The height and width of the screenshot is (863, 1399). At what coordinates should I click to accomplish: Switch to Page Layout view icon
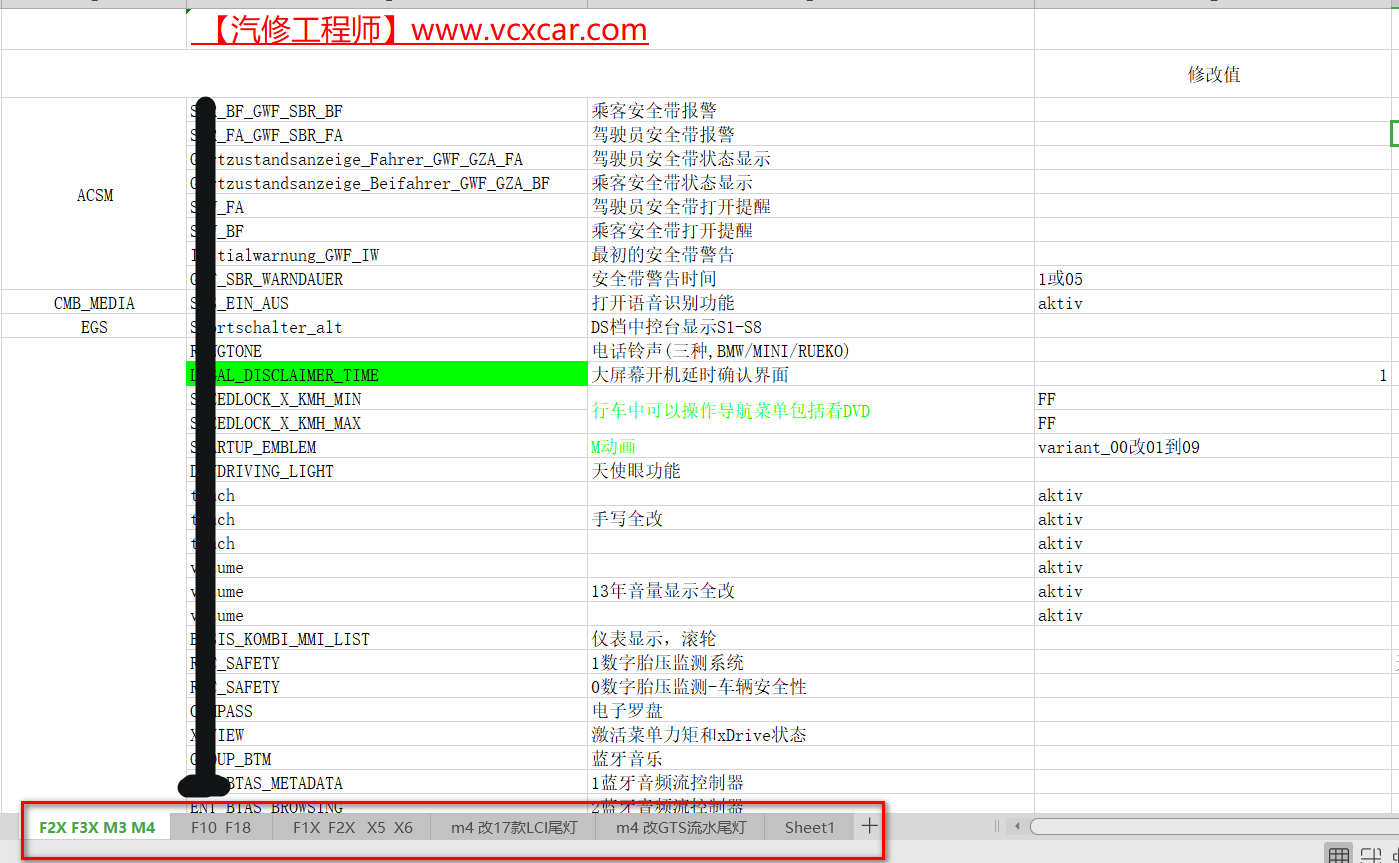click(x=1371, y=855)
